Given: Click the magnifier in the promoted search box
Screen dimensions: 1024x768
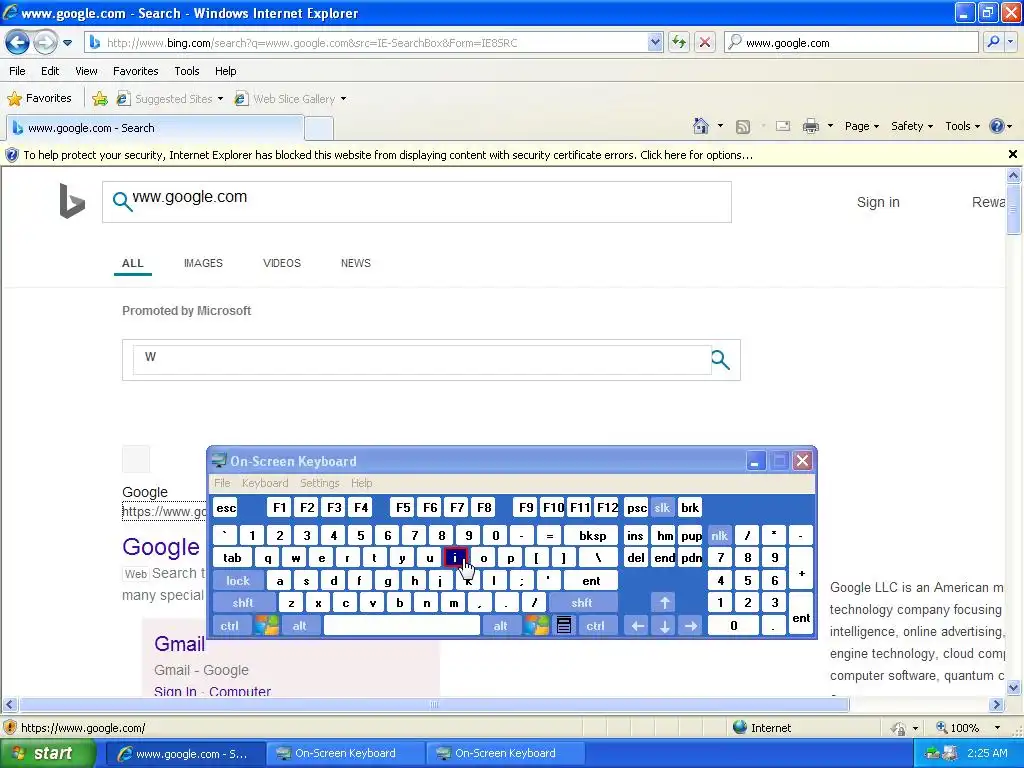Looking at the screenshot, I should [720, 359].
